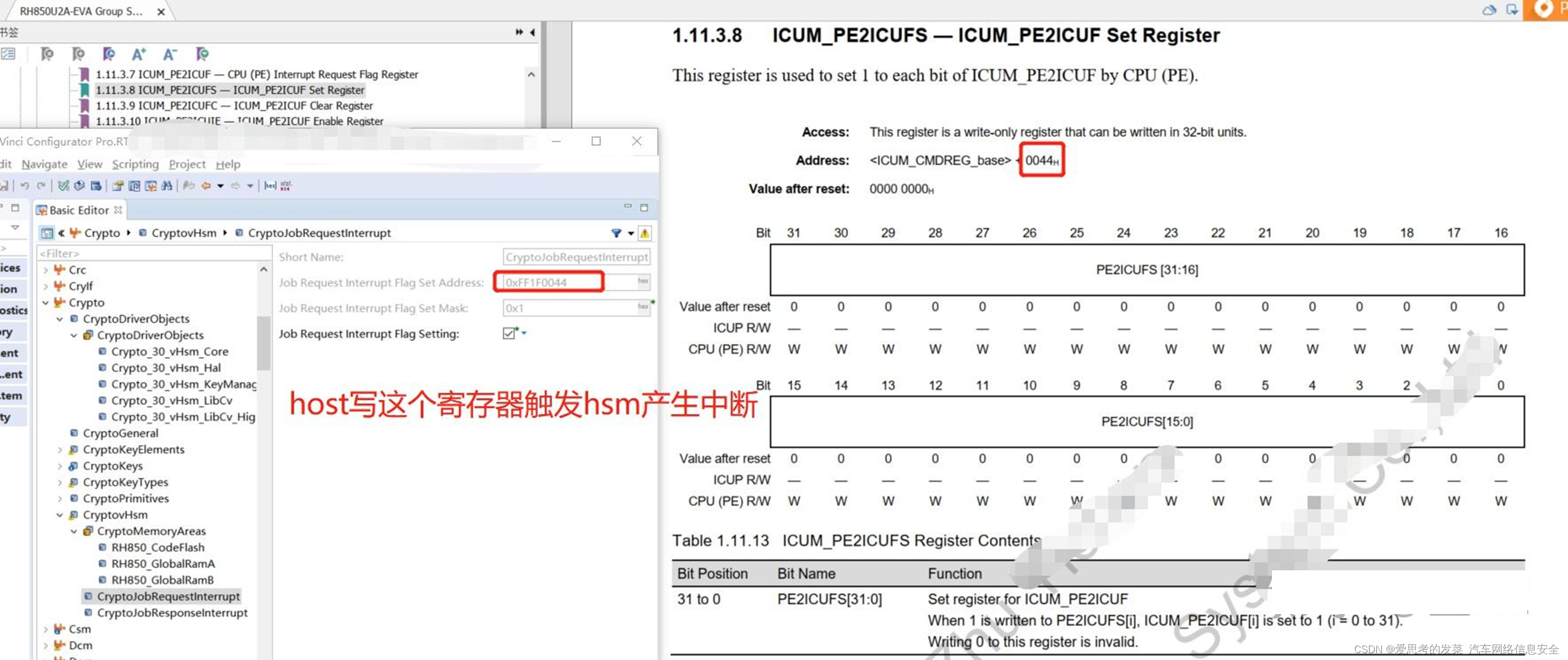Expand the Csm module node

pos(46,629)
